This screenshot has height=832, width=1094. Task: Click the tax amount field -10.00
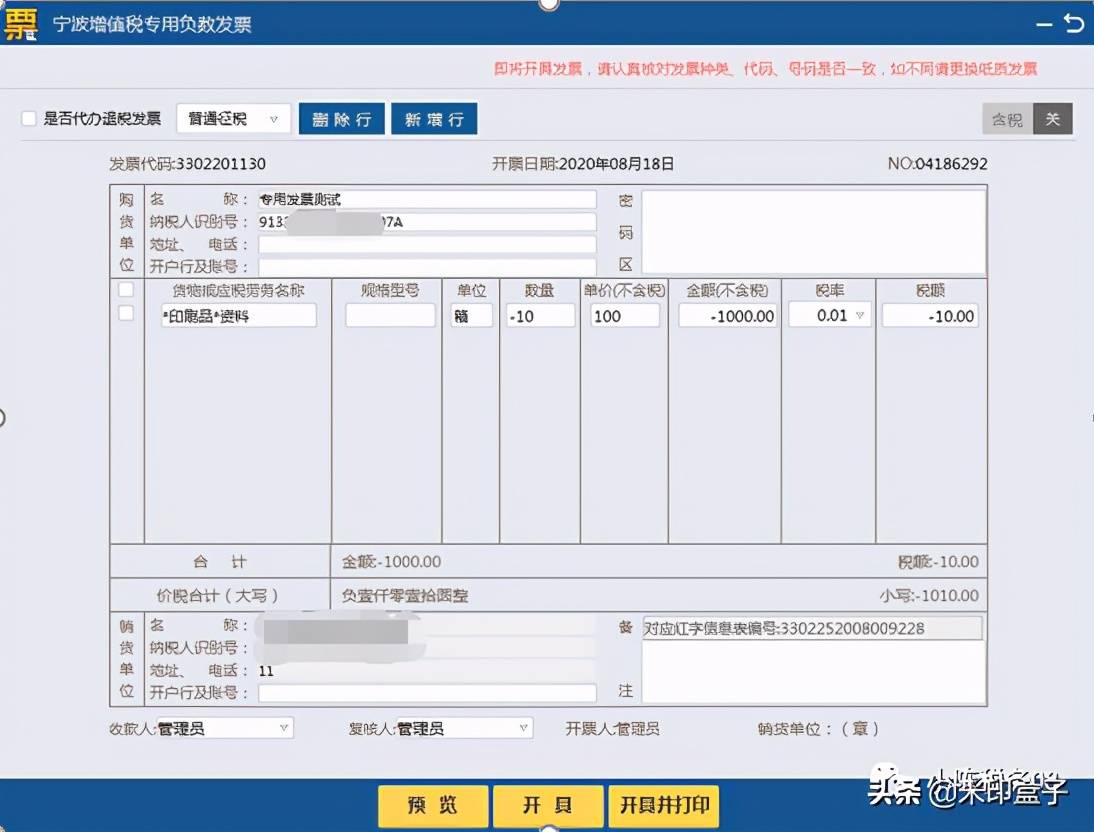click(x=930, y=316)
